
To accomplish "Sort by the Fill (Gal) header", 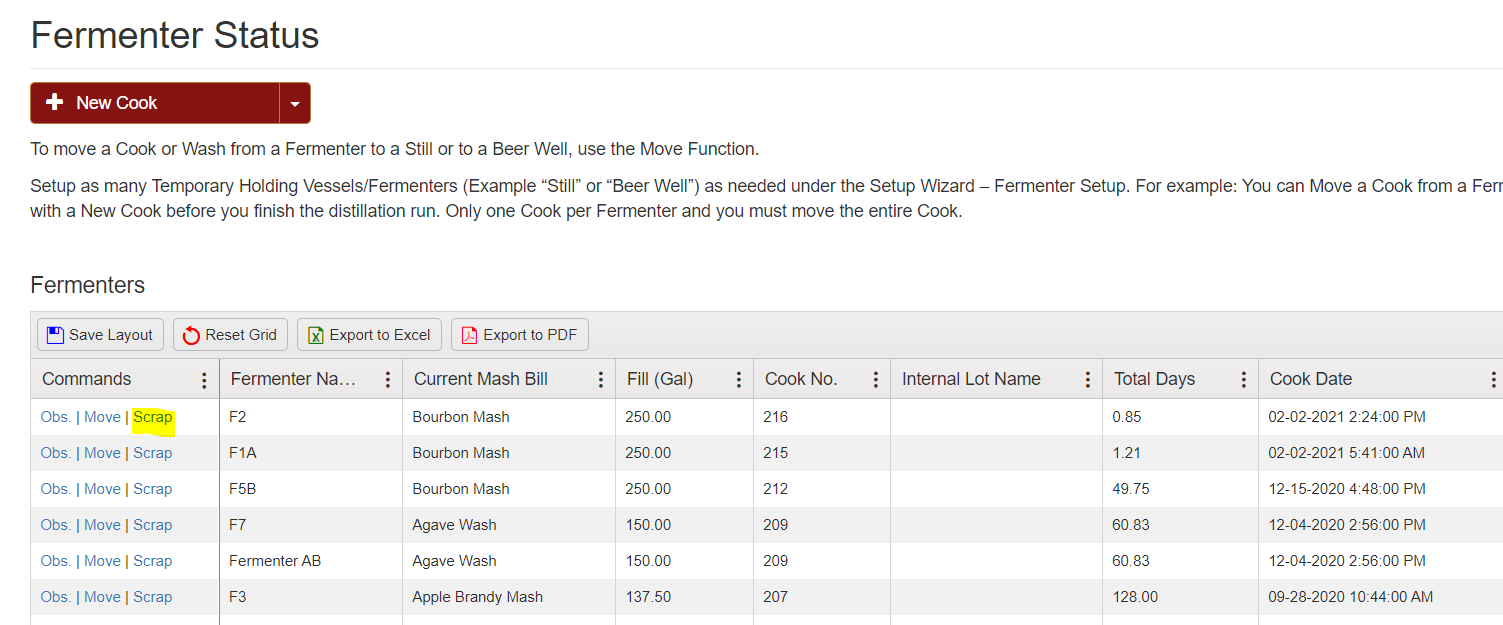I will point(659,379).
